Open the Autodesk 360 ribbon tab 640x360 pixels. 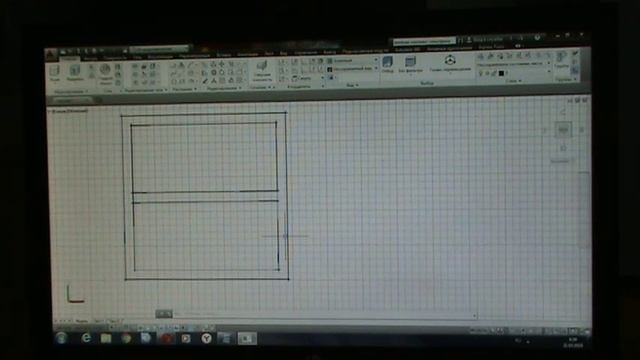pos(407,49)
